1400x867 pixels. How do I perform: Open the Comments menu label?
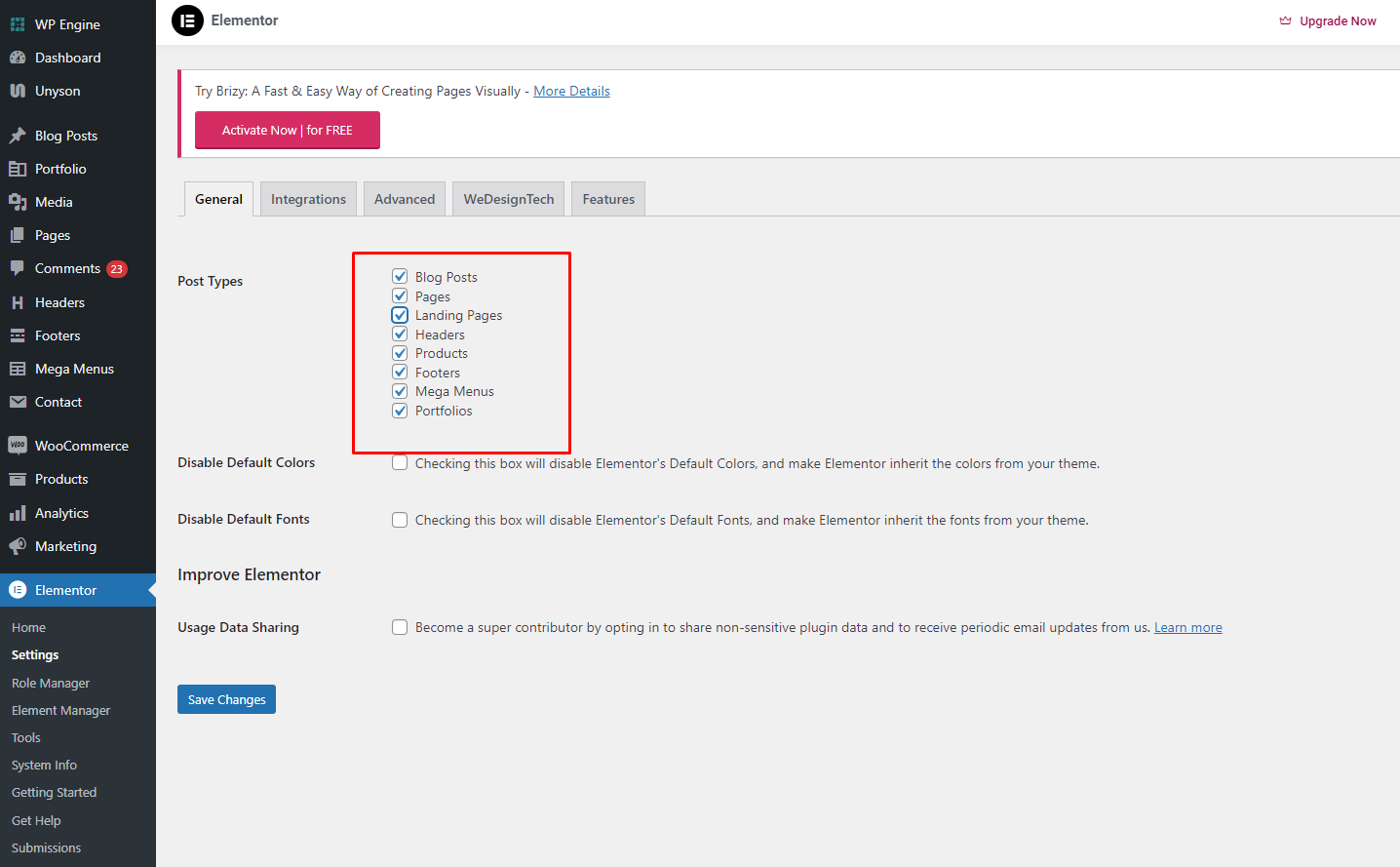(67, 268)
